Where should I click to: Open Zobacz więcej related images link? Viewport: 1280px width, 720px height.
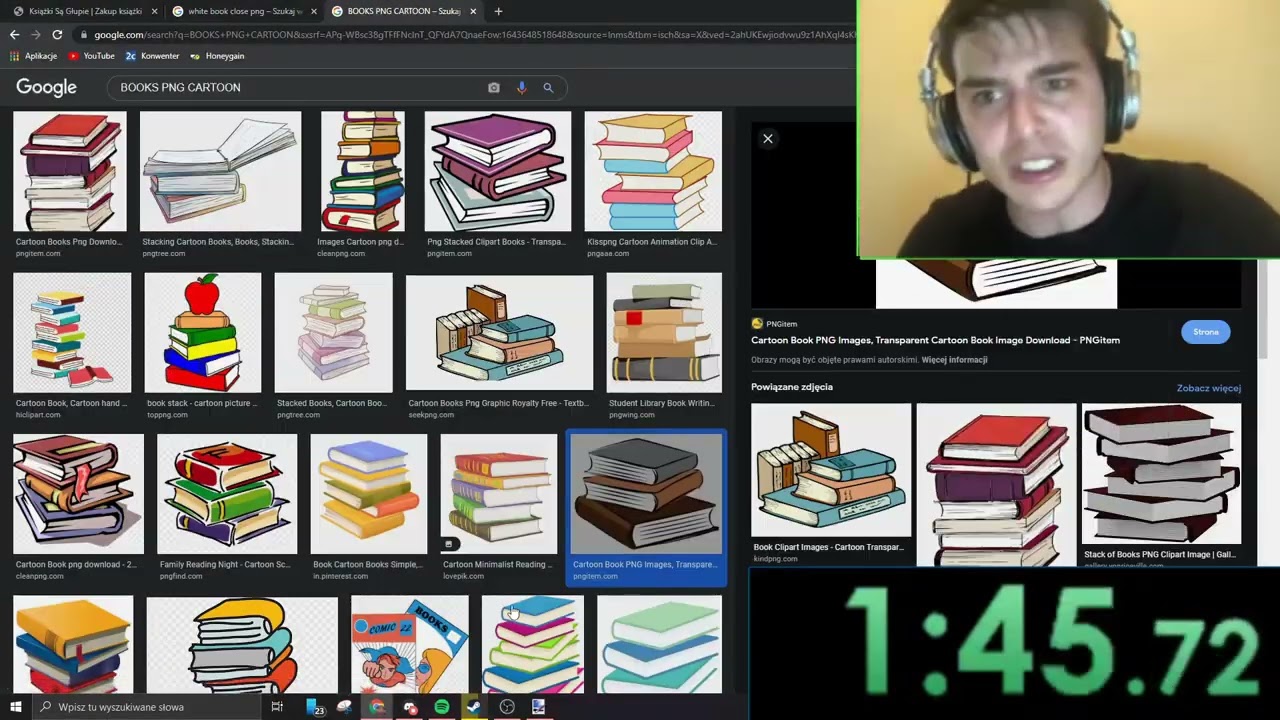pyautogui.click(x=1208, y=388)
